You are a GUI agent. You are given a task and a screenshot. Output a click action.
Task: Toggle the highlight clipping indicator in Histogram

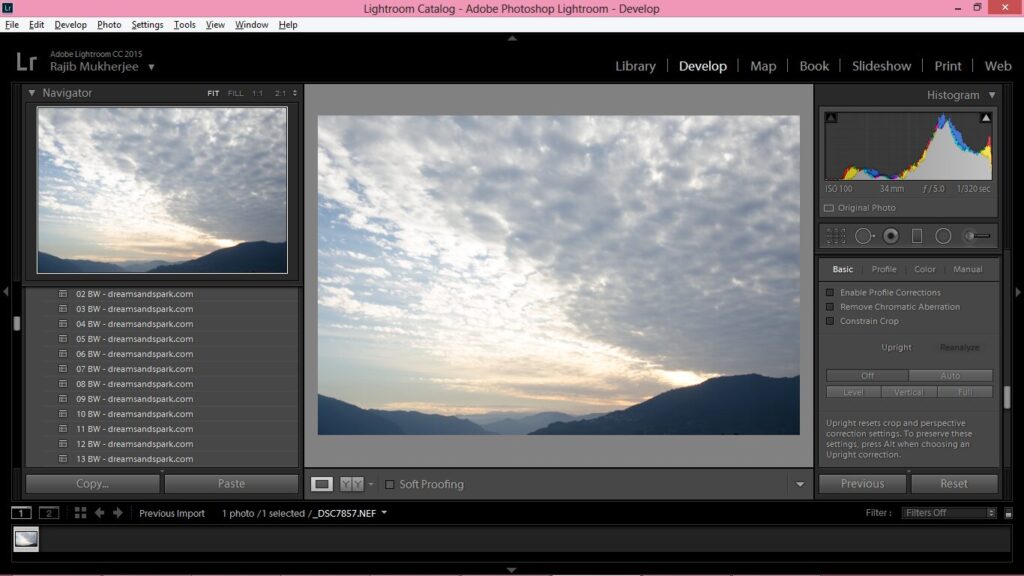point(985,118)
